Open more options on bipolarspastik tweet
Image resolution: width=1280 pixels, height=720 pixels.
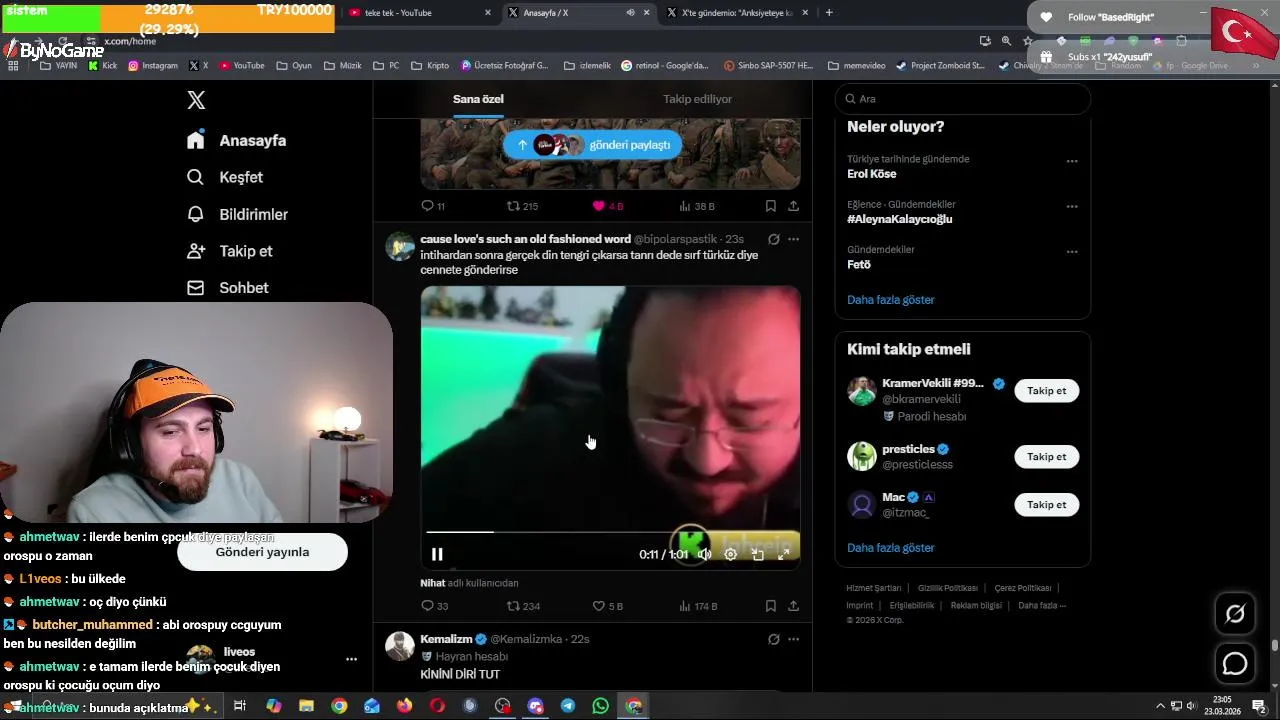(x=793, y=239)
